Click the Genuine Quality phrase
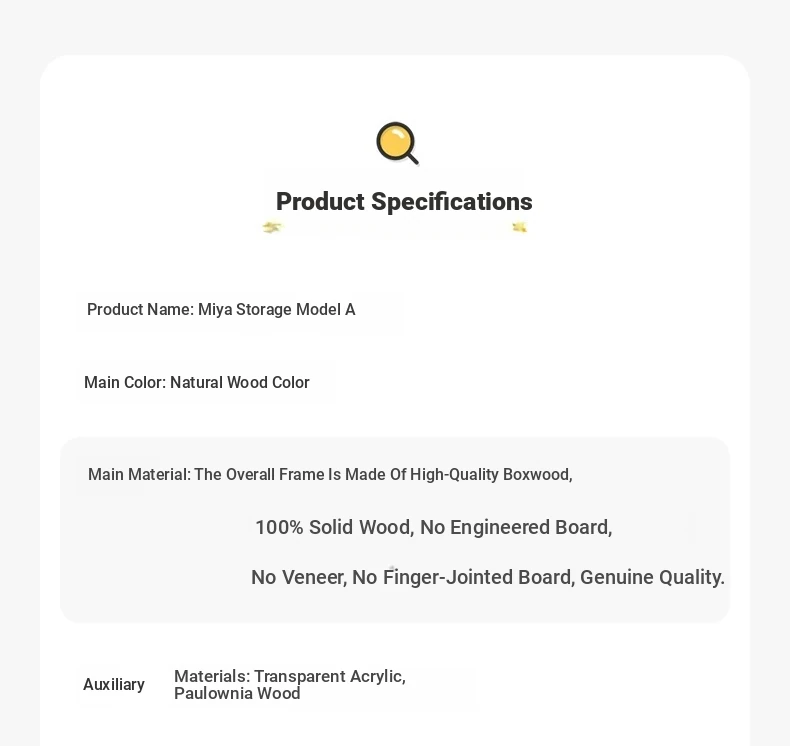 (x=652, y=577)
